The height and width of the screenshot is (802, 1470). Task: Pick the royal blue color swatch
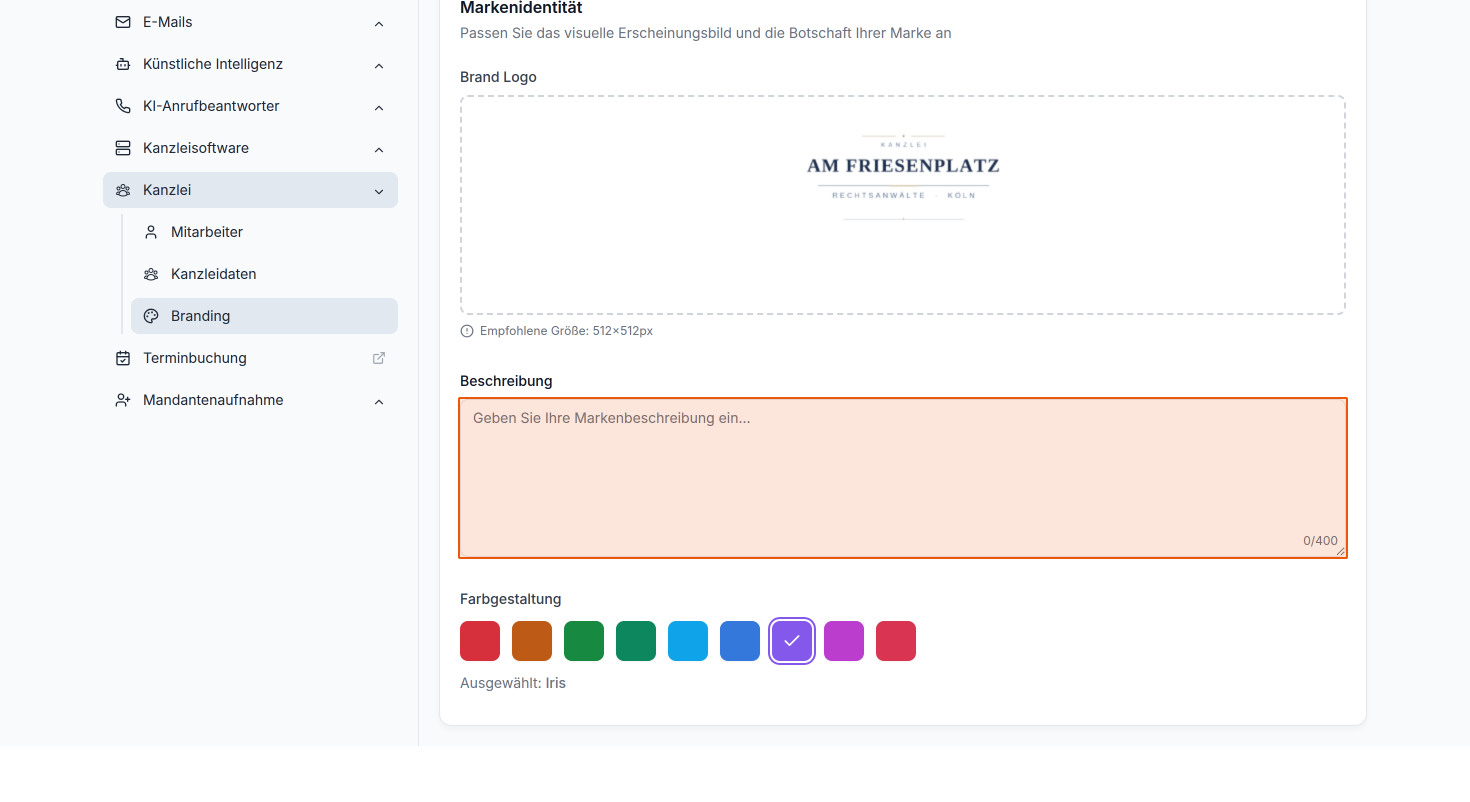coord(740,641)
